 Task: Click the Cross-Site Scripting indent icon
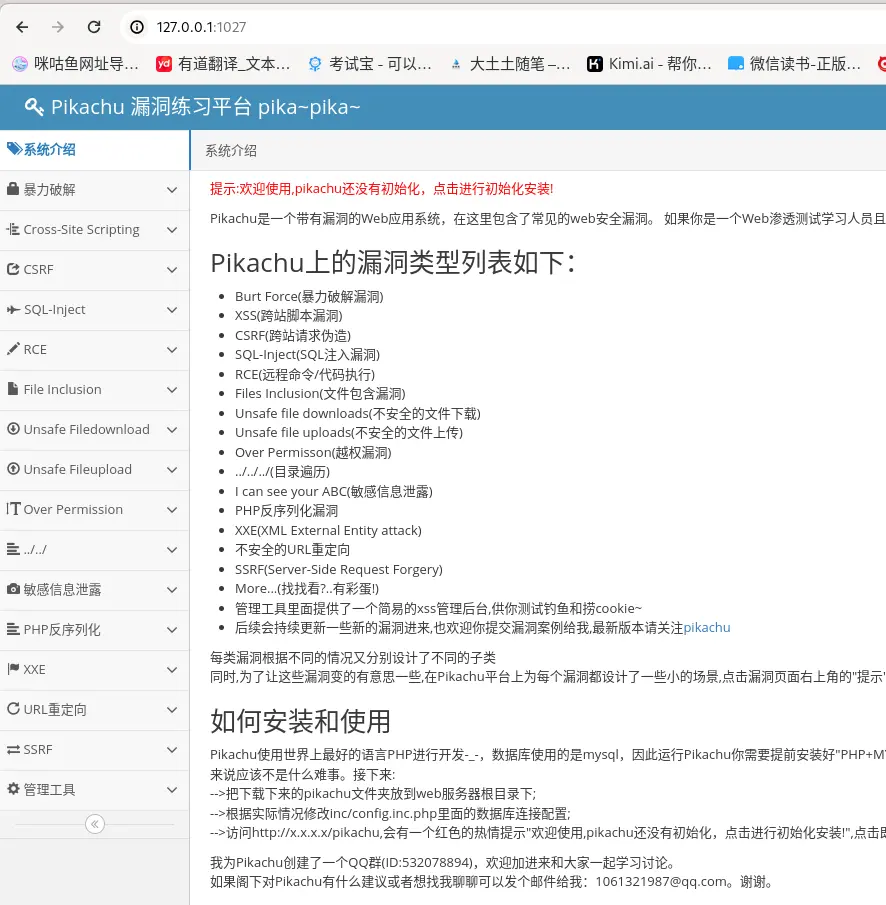point(13,229)
